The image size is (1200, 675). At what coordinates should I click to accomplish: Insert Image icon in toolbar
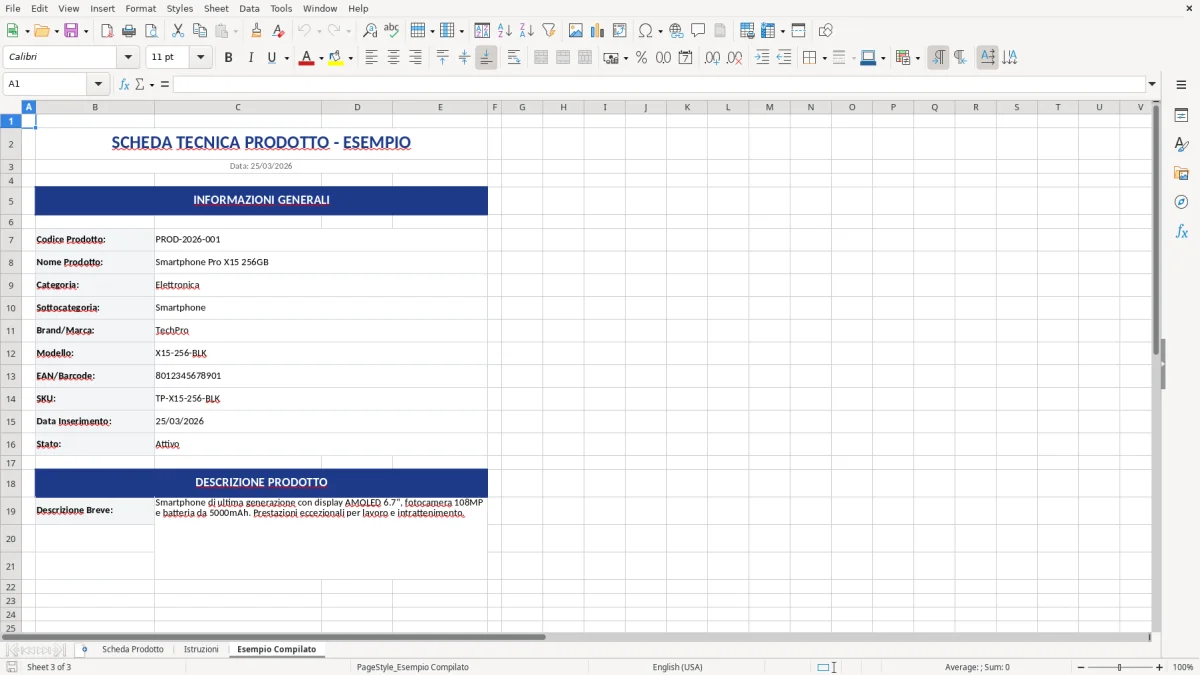pos(576,31)
